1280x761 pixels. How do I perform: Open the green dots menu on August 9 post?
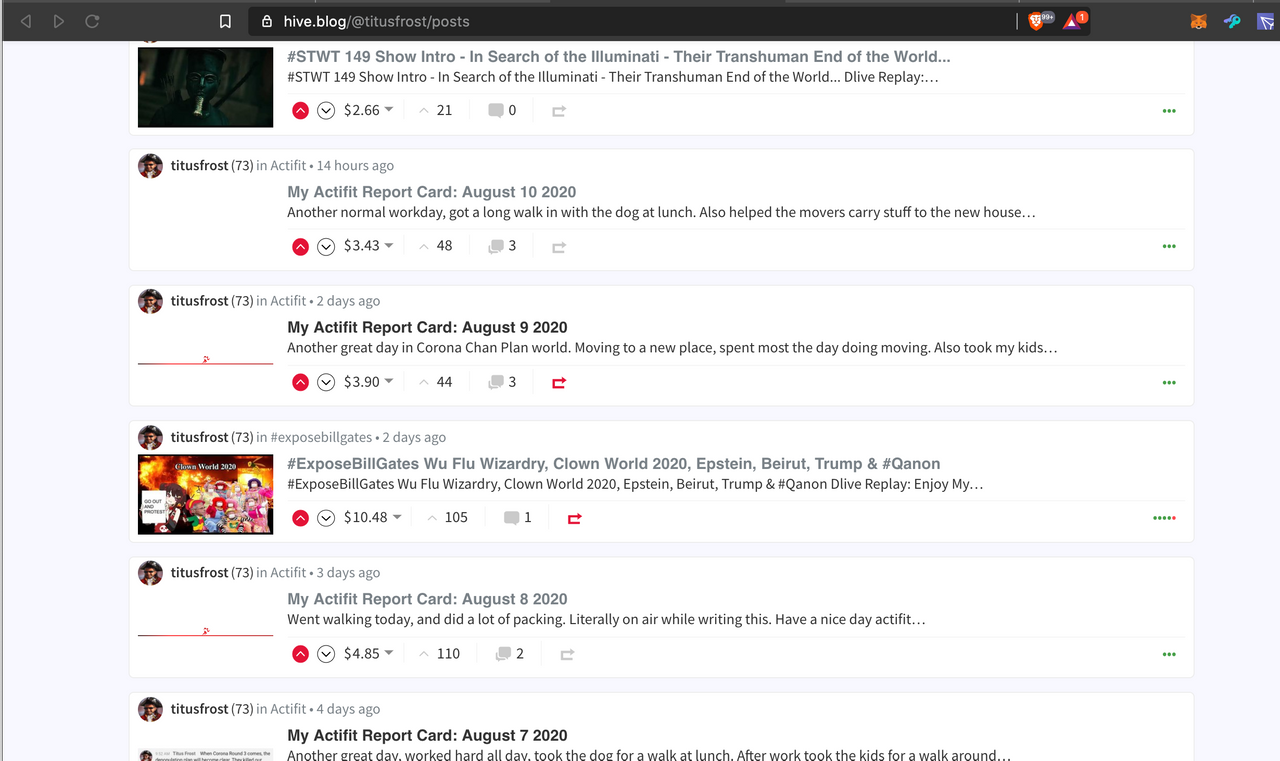[1169, 382]
